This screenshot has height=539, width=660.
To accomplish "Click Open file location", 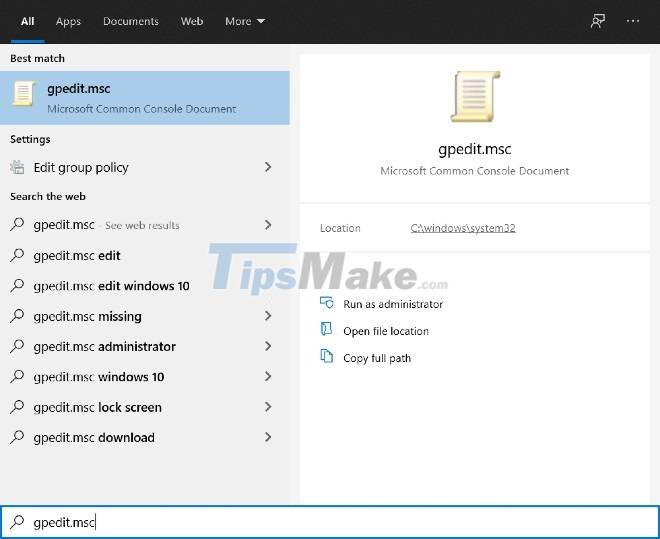I will pyautogui.click(x=386, y=331).
